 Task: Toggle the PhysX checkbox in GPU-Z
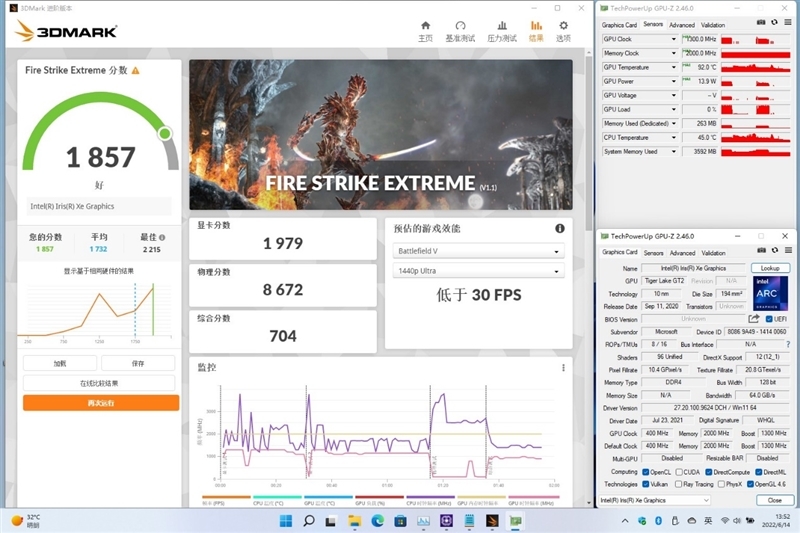click(x=723, y=482)
